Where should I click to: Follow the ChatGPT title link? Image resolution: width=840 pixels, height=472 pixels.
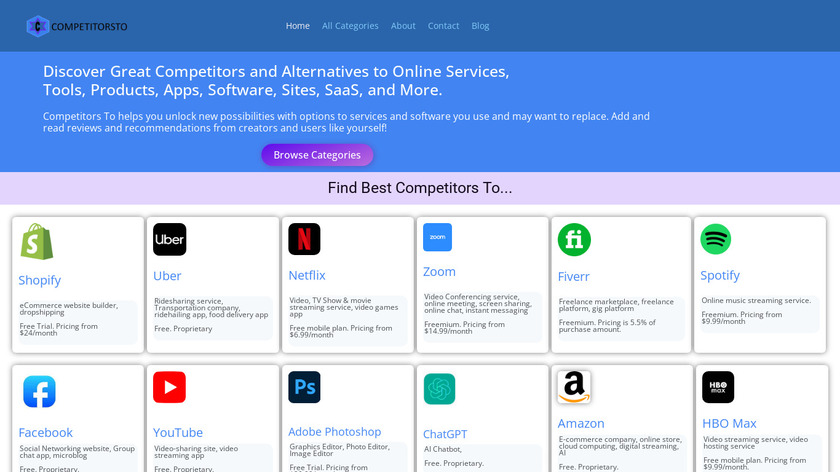[445, 434]
